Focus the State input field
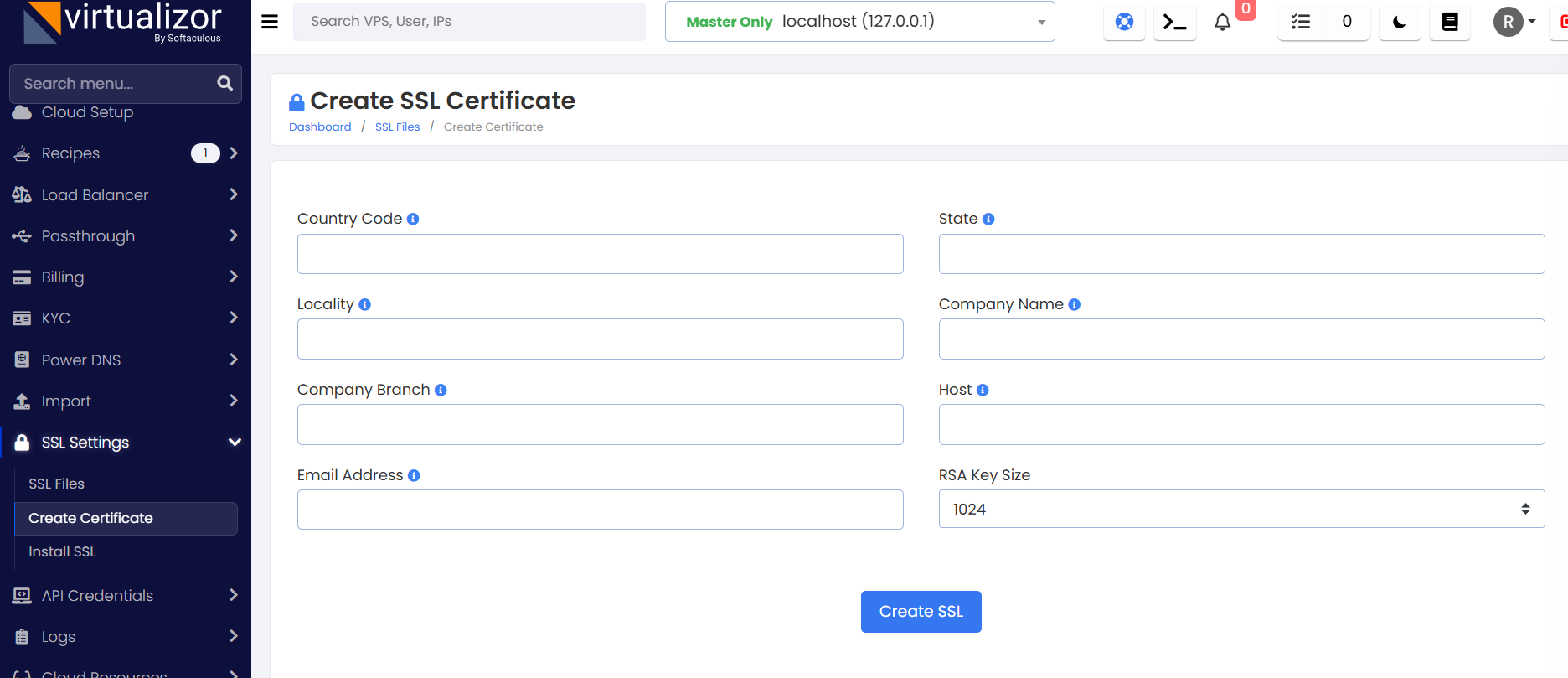Screen dimensions: 1568x678 (1241, 254)
